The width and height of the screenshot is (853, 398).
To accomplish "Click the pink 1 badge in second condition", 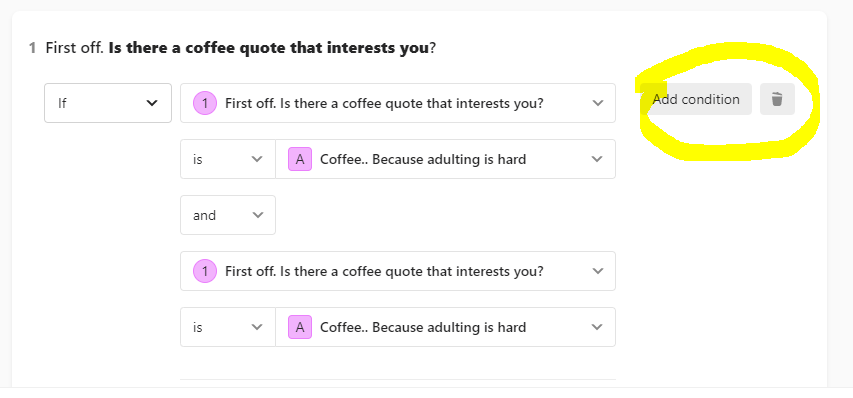I will click(x=205, y=271).
